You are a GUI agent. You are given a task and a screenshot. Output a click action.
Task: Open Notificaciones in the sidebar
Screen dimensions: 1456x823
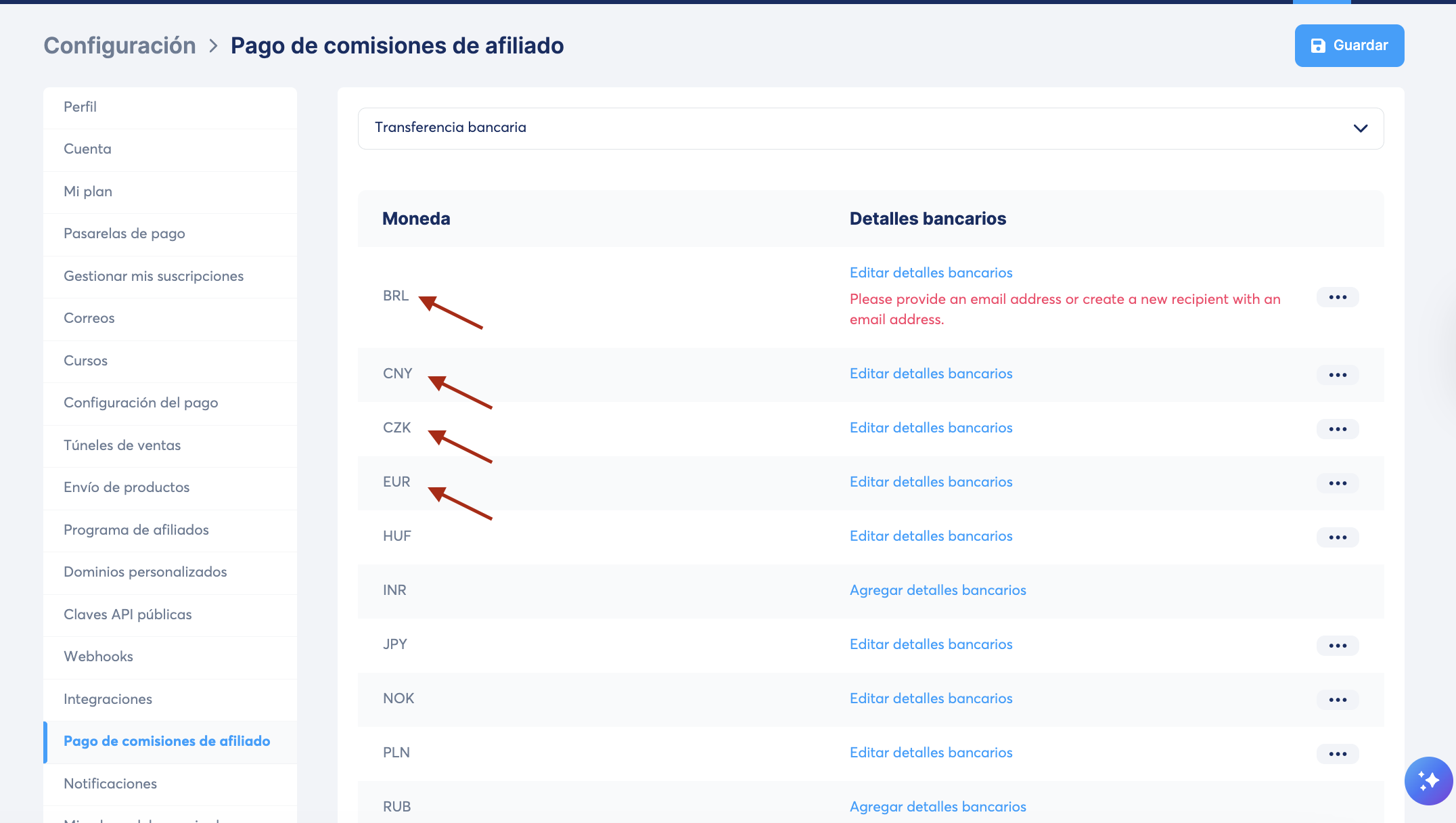click(110, 784)
